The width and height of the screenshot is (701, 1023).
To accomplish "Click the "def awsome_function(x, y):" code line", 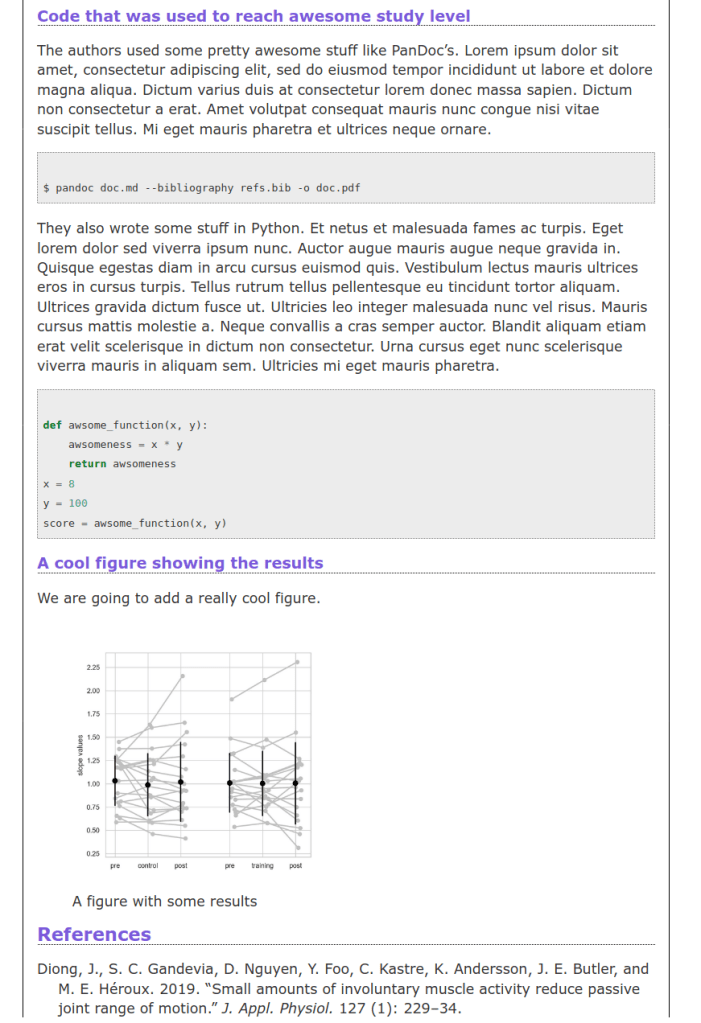I will pos(125,425).
